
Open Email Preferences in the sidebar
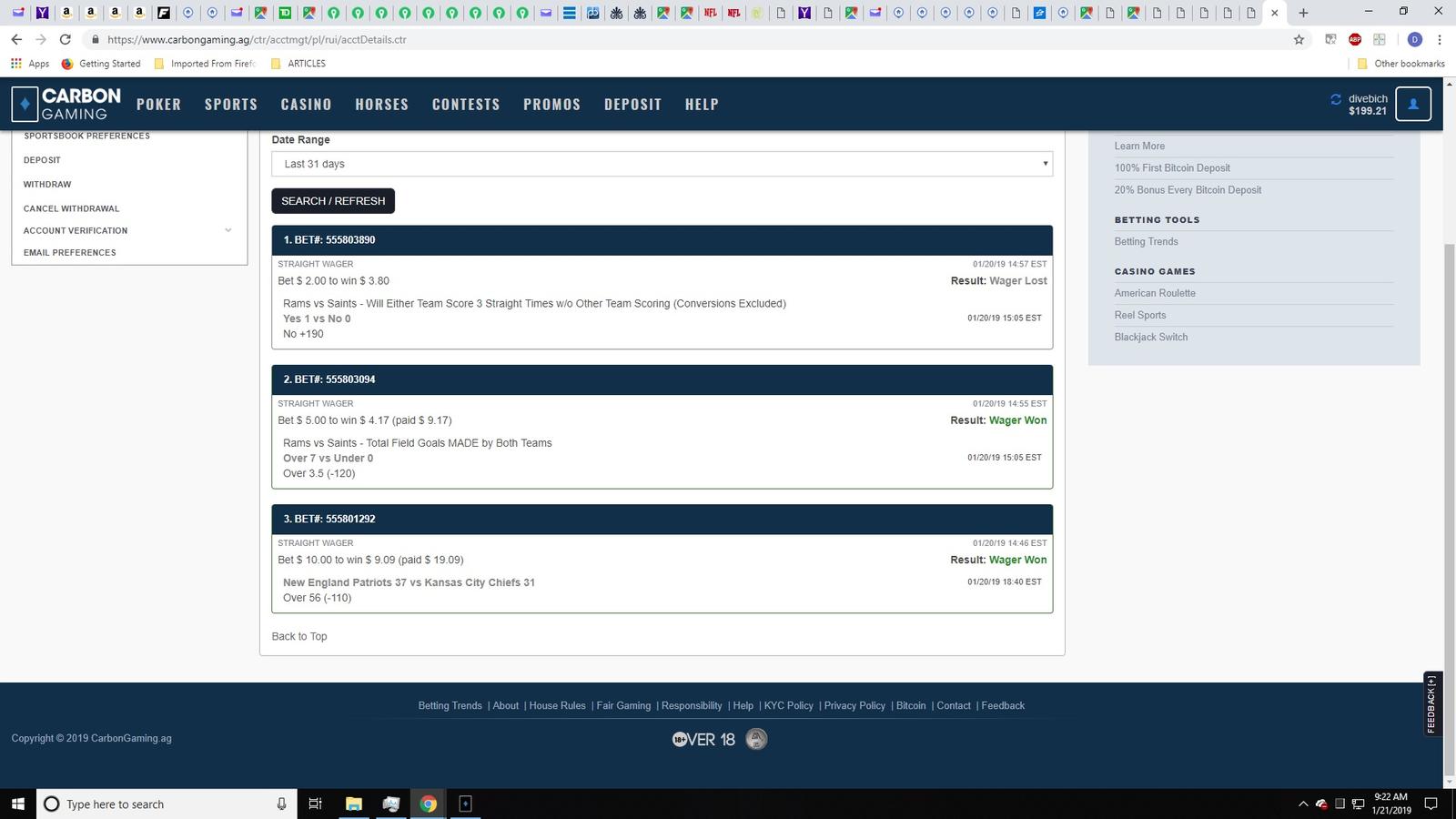(x=70, y=253)
